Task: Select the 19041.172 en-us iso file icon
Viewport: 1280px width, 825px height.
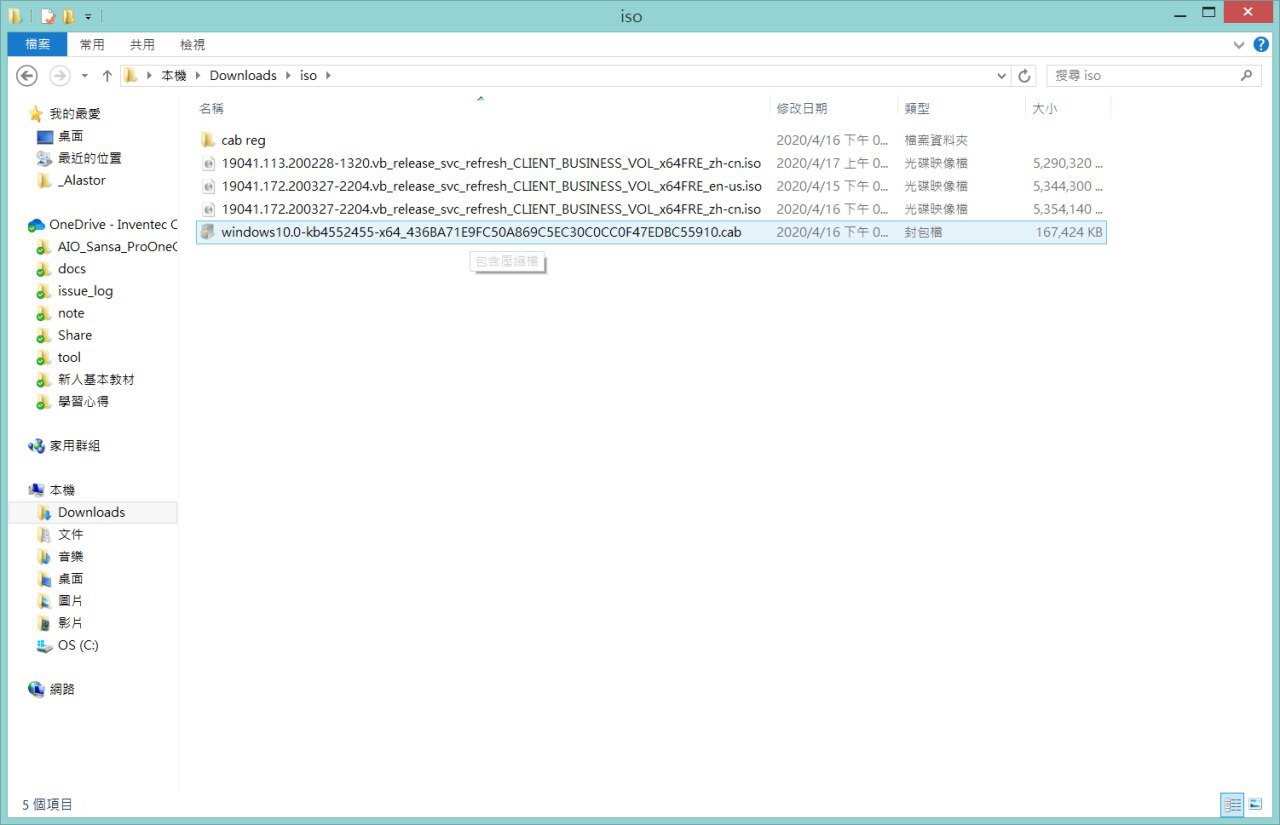Action: [208, 186]
